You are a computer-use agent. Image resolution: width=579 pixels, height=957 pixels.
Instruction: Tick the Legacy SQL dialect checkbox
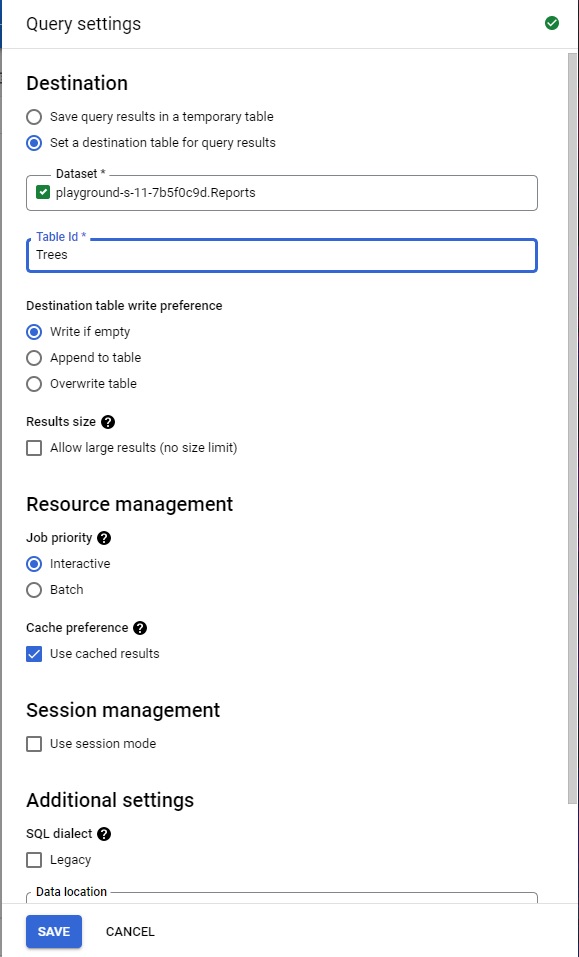point(34,860)
